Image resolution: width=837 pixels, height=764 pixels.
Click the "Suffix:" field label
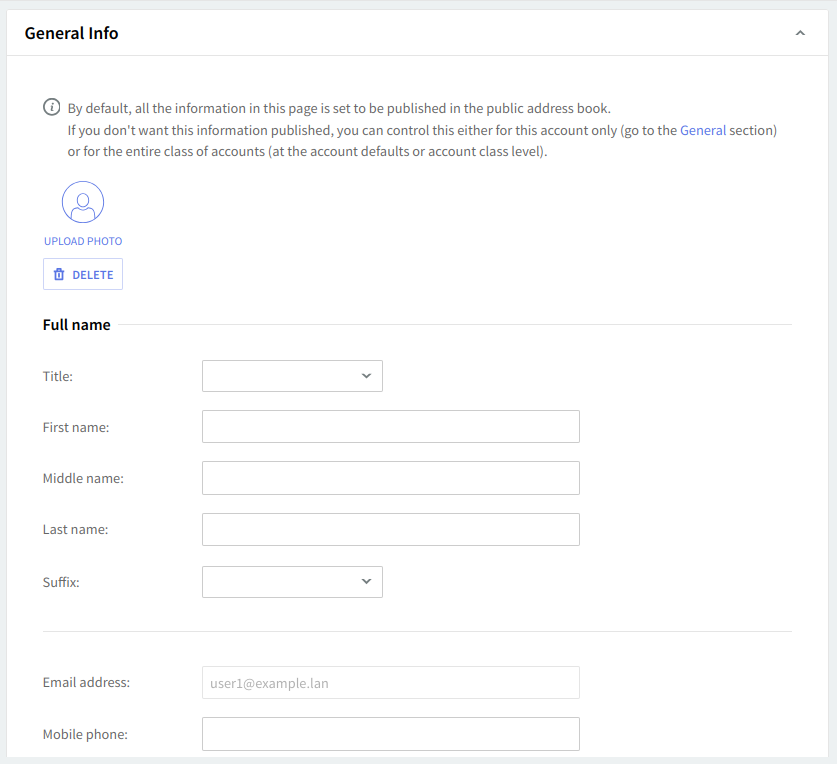coord(61,582)
